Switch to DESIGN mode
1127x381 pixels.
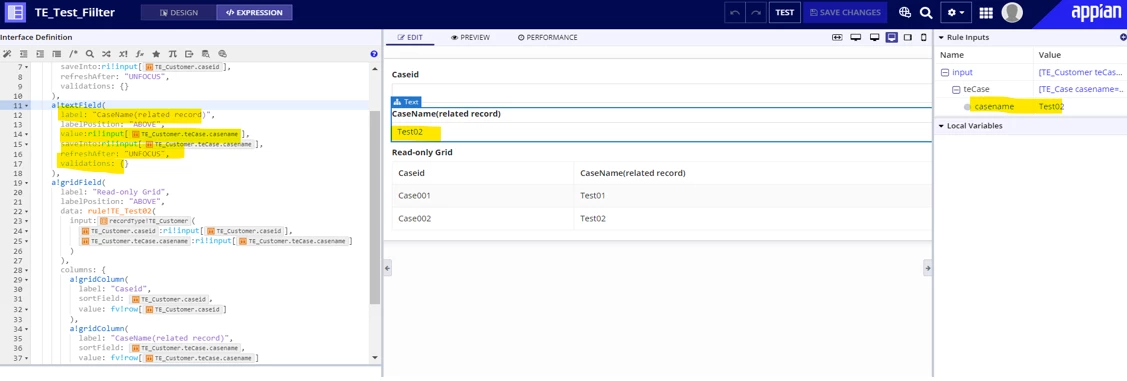point(178,12)
